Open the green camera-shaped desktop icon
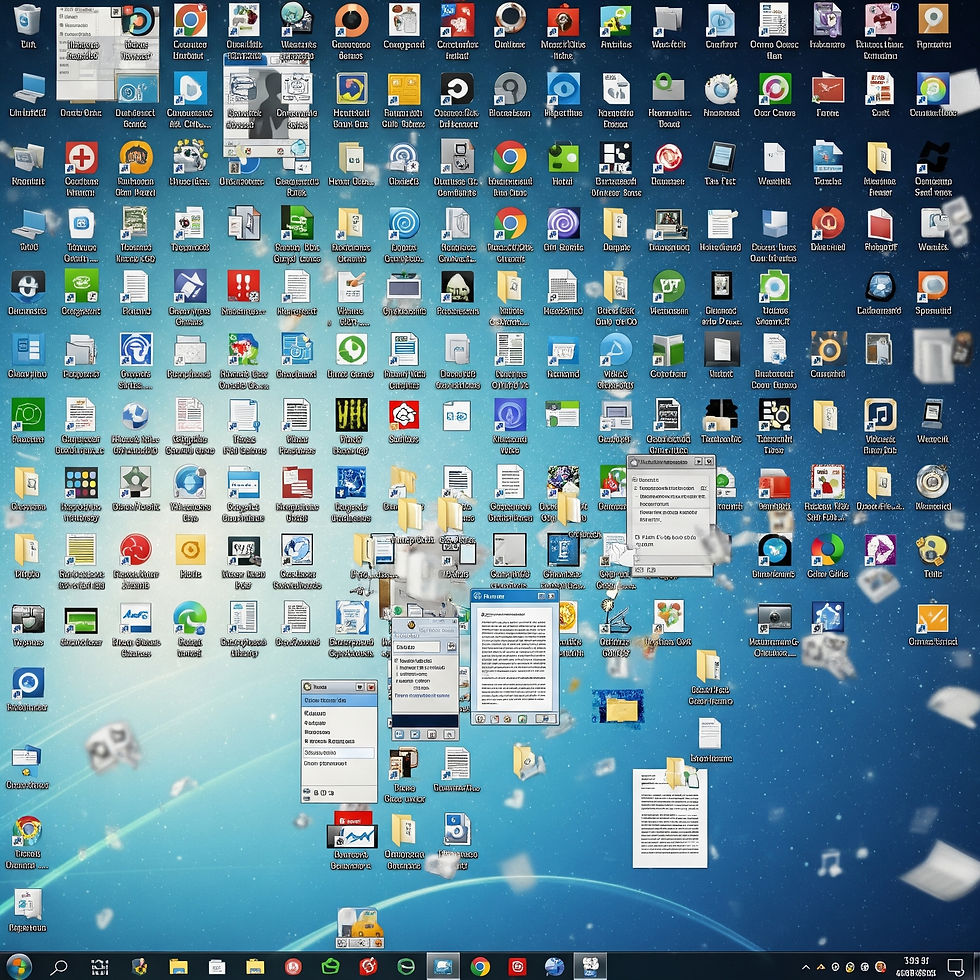Screen dimensions: 980x980 tap(774, 286)
